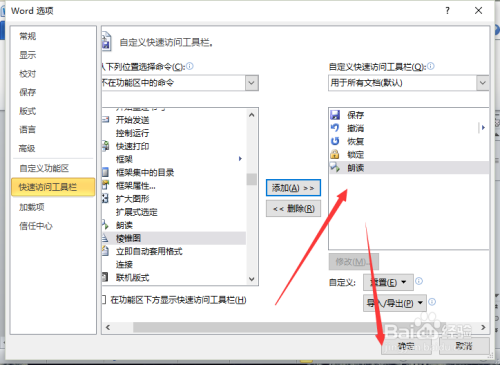Click the 立即自动套用格式 icon

coord(106,251)
